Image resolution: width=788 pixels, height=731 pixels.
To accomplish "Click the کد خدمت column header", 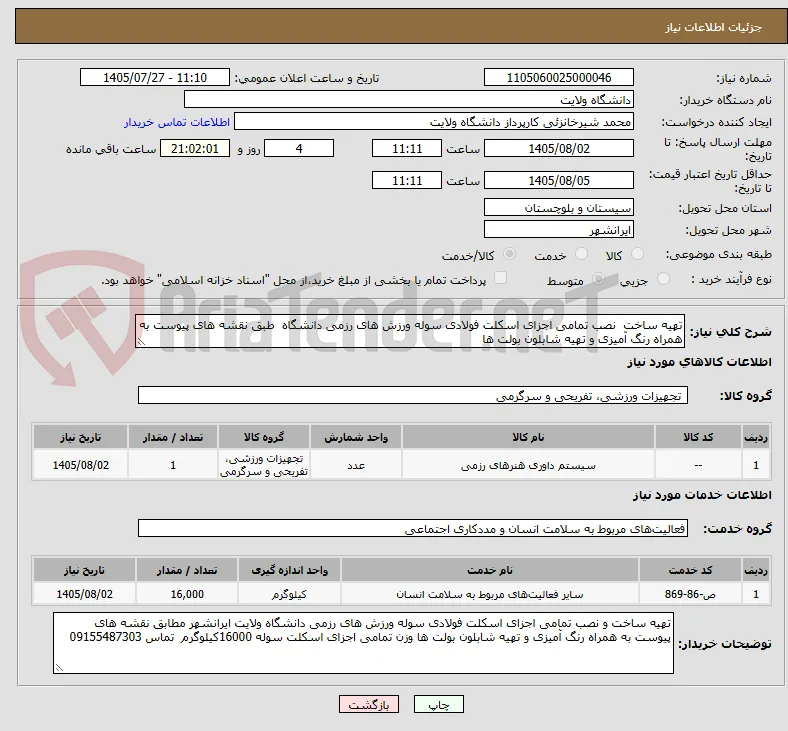I will coord(690,570).
